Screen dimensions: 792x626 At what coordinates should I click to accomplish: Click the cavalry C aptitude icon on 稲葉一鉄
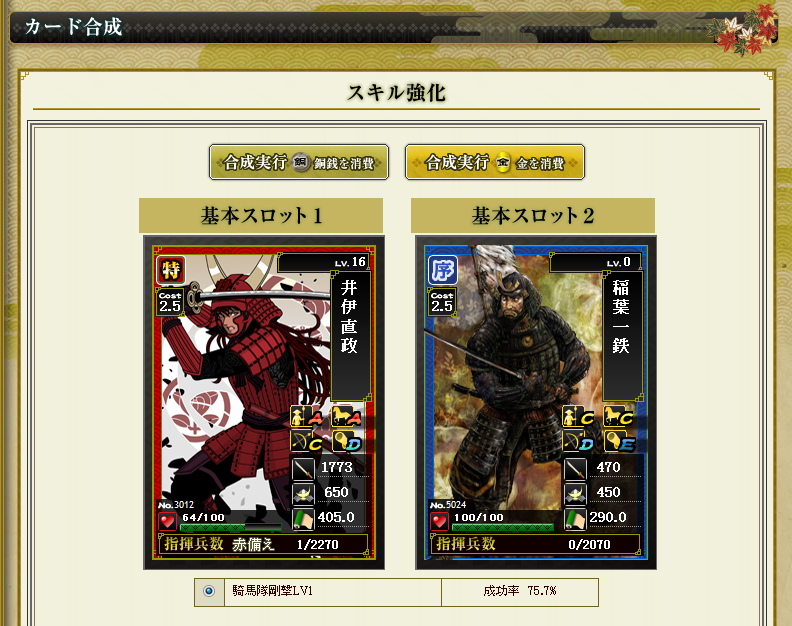tap(618, 416)
